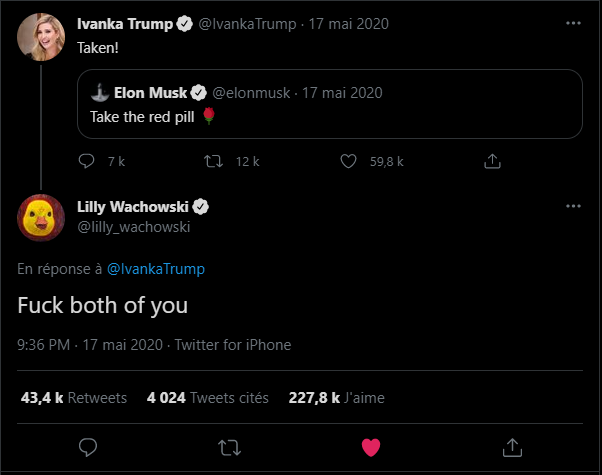This screenshot has height=475, width=602.
Task: Open Ivanka Trump's profile picture
Action: 40,38
